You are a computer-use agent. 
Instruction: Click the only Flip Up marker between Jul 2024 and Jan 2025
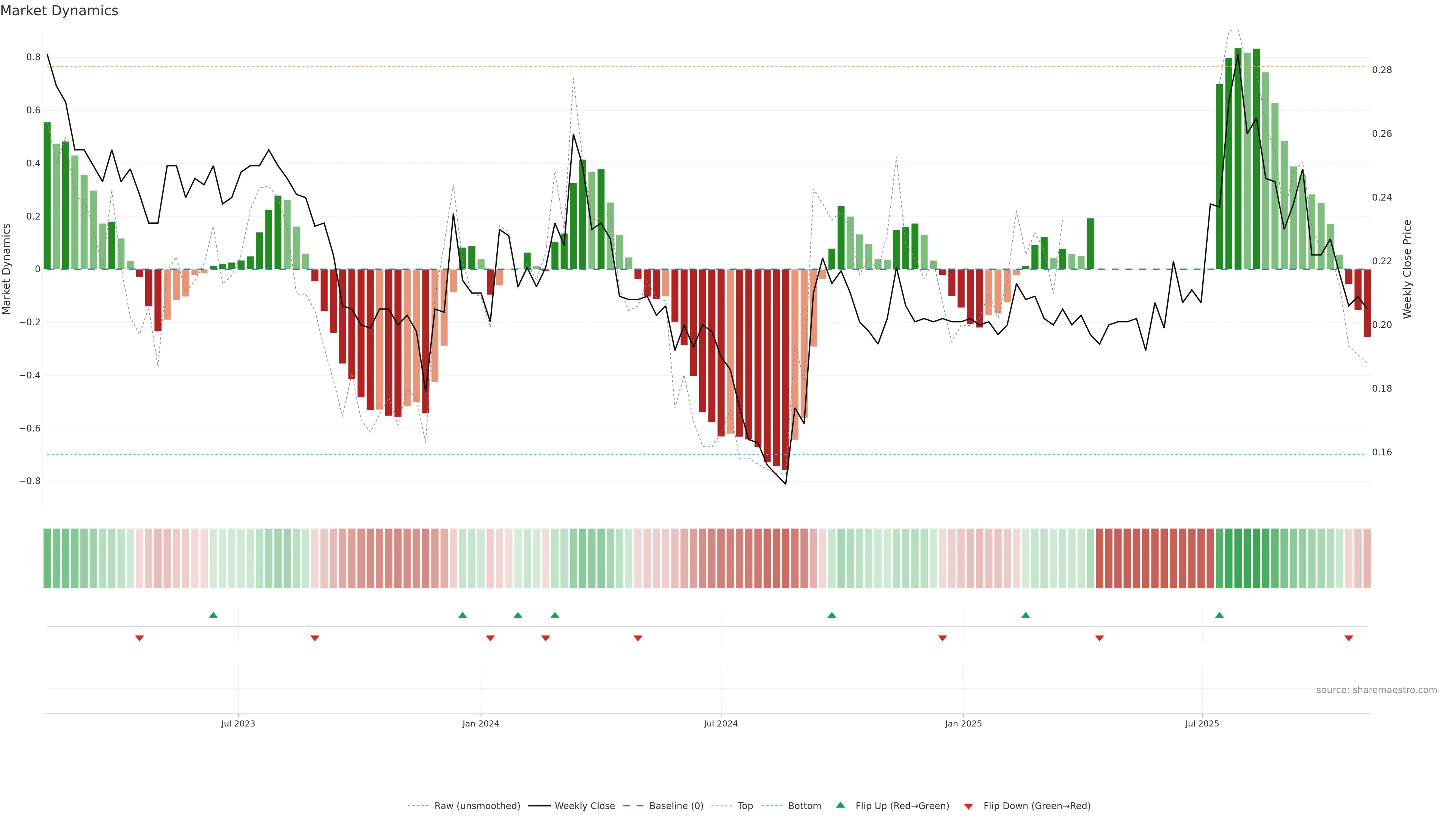(832, 615)
